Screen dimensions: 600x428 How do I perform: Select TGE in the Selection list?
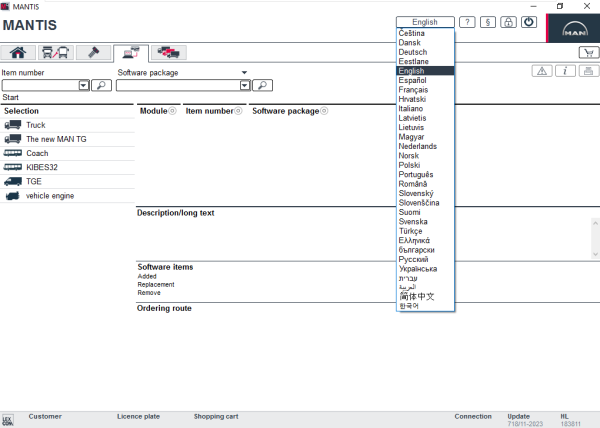tap(67, 182)
